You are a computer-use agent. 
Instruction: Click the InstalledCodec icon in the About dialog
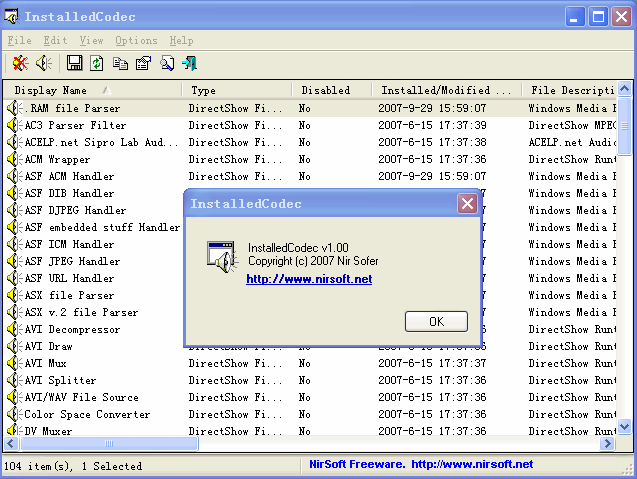click(222, 257)
